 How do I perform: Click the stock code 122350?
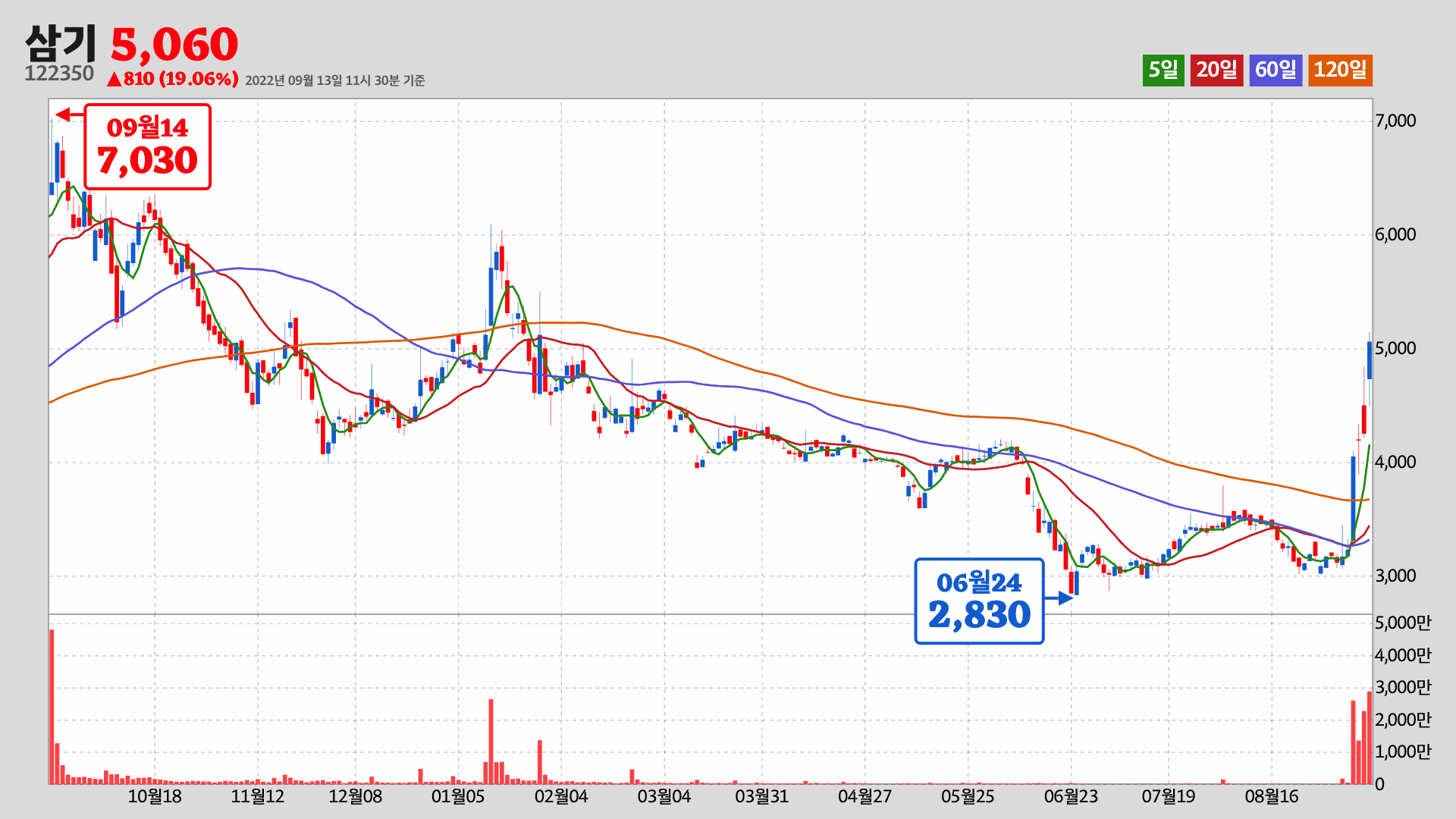(59, 74)
